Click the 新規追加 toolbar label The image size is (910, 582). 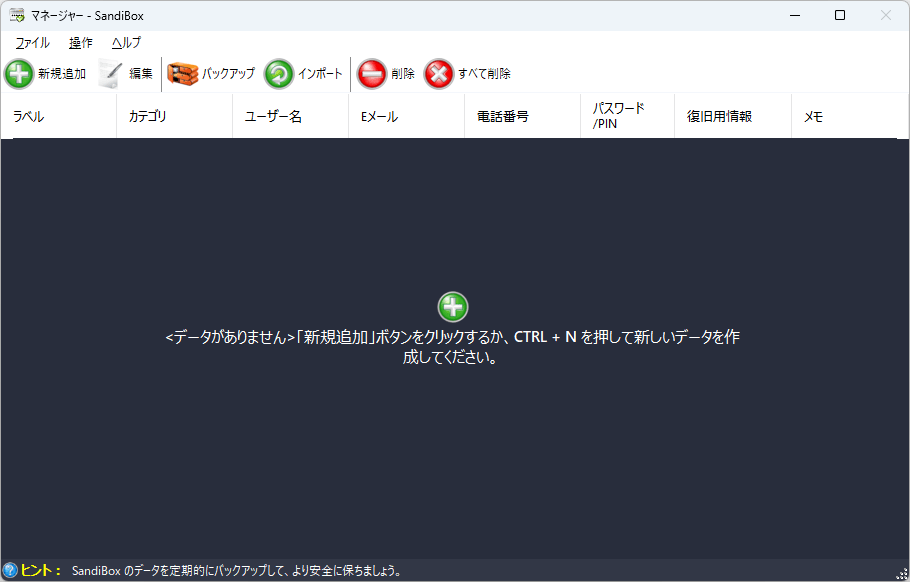click(62, 74)
